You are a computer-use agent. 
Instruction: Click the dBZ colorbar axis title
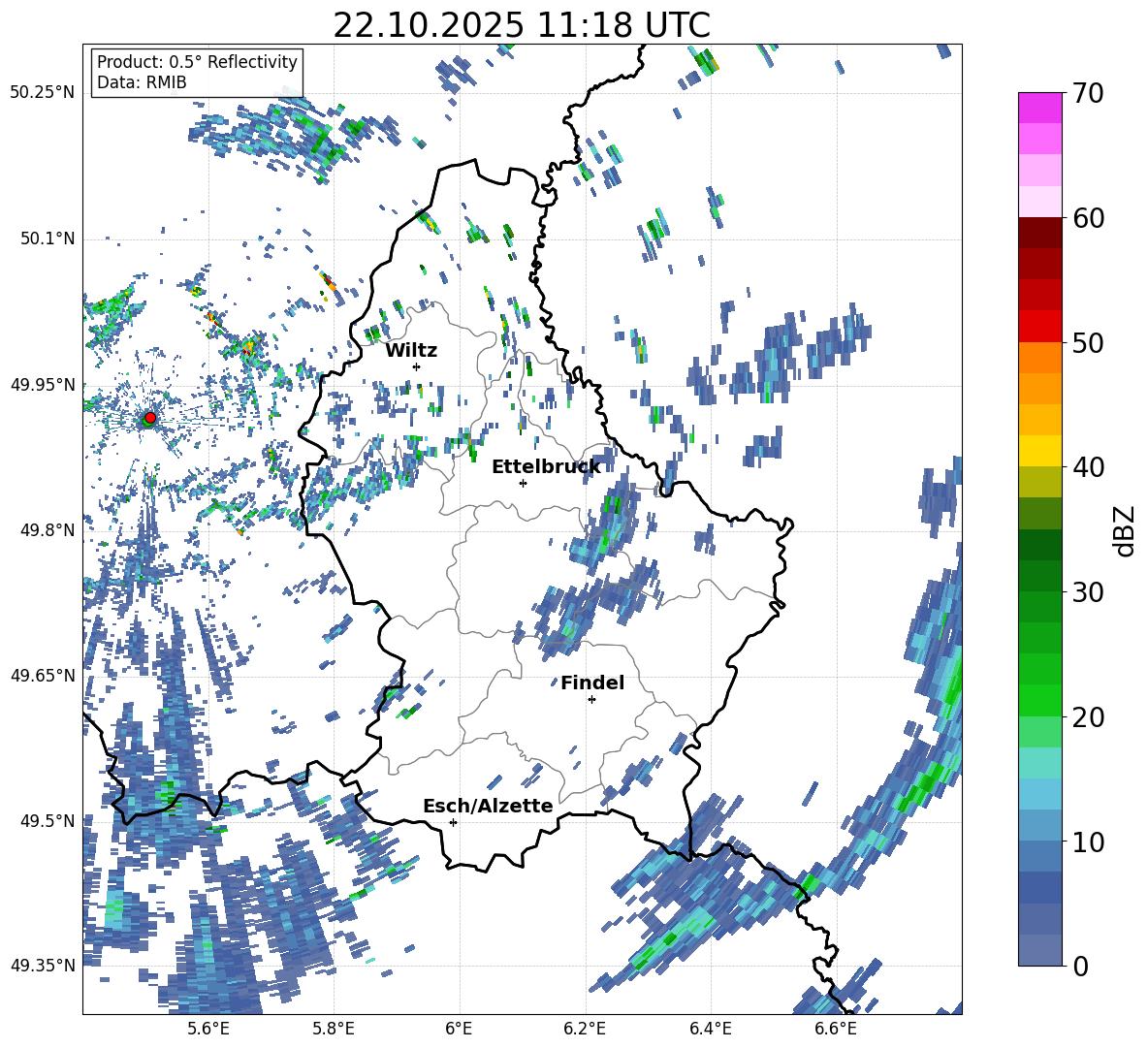click(x=1126, y=530)
